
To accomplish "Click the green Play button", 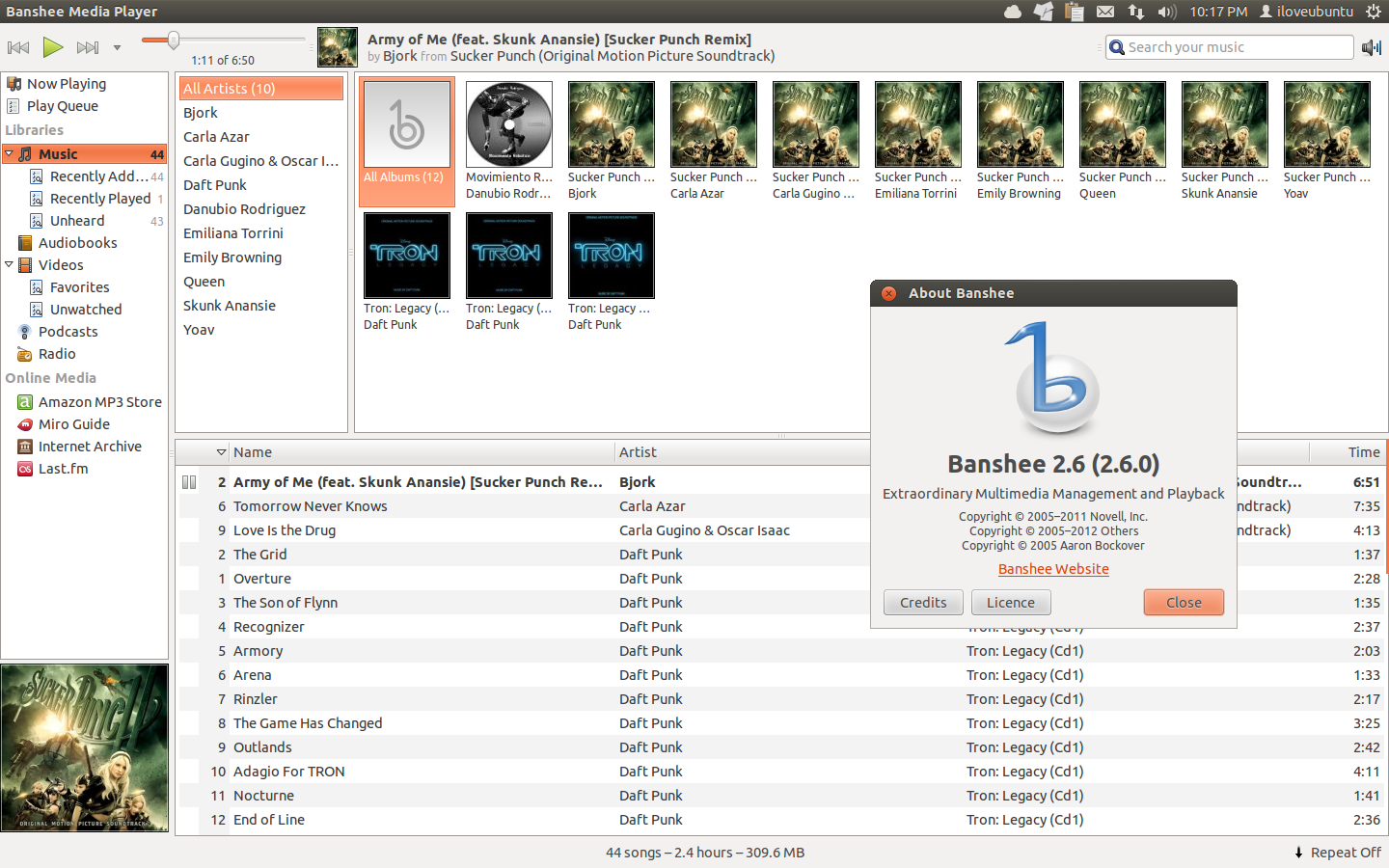I will [x=53, y=47].
